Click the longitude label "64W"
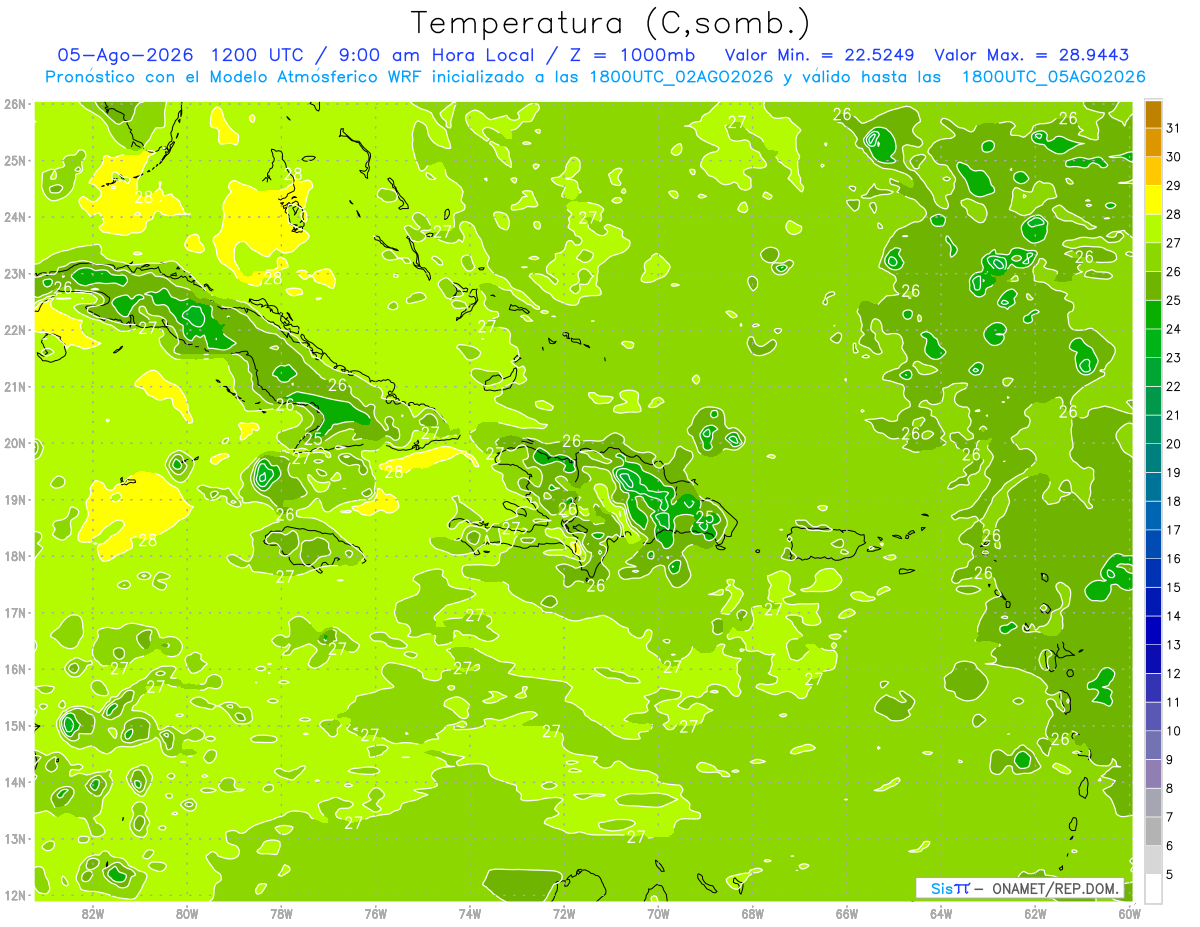This screenshot has height=927, width=1200. coord(941,913)
